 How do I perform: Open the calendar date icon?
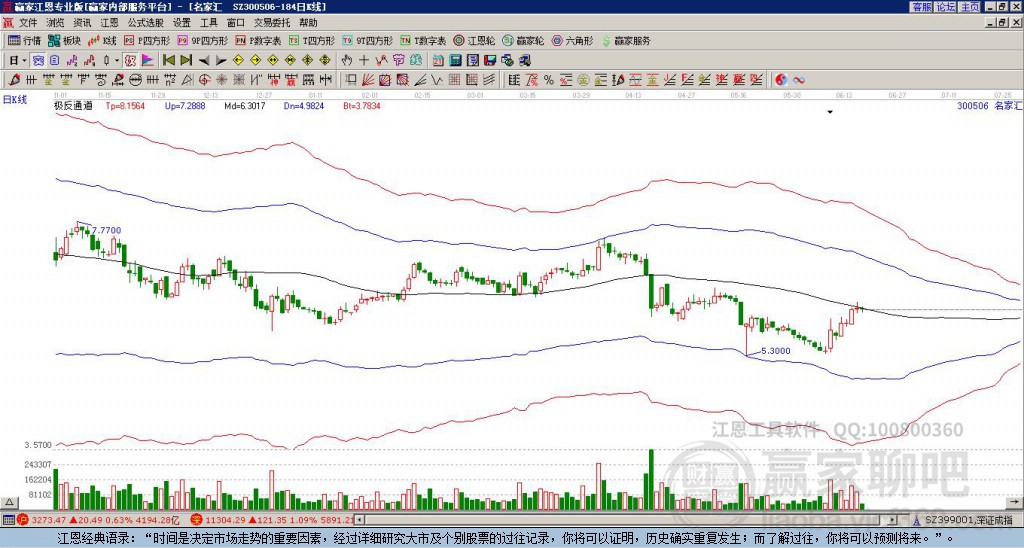438,61
